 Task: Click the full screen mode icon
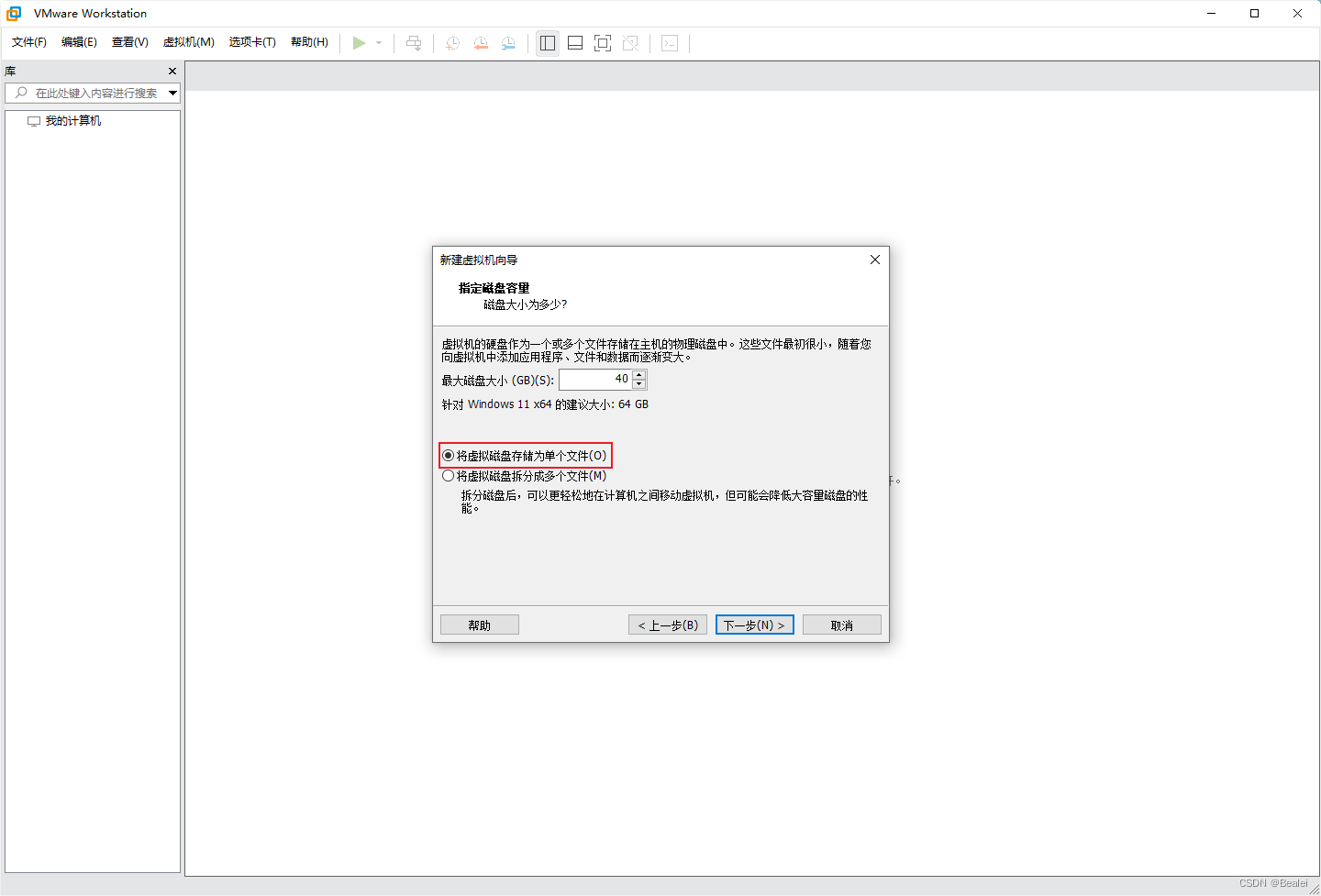(603, 43)
